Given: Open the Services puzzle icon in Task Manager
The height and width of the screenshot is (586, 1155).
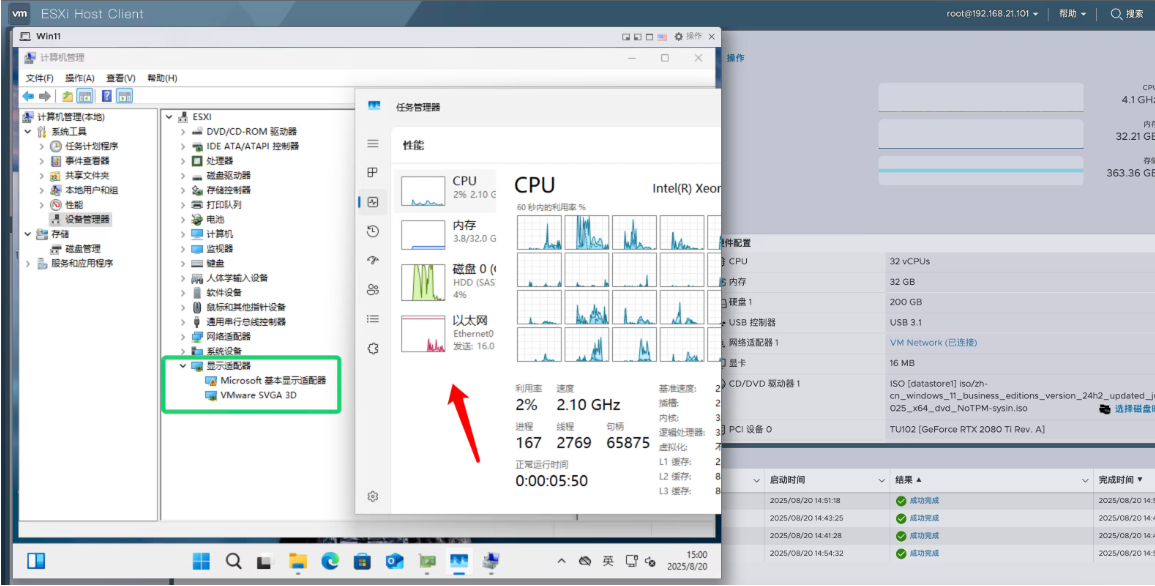Looking at the screenshot, I should [373, 348].
